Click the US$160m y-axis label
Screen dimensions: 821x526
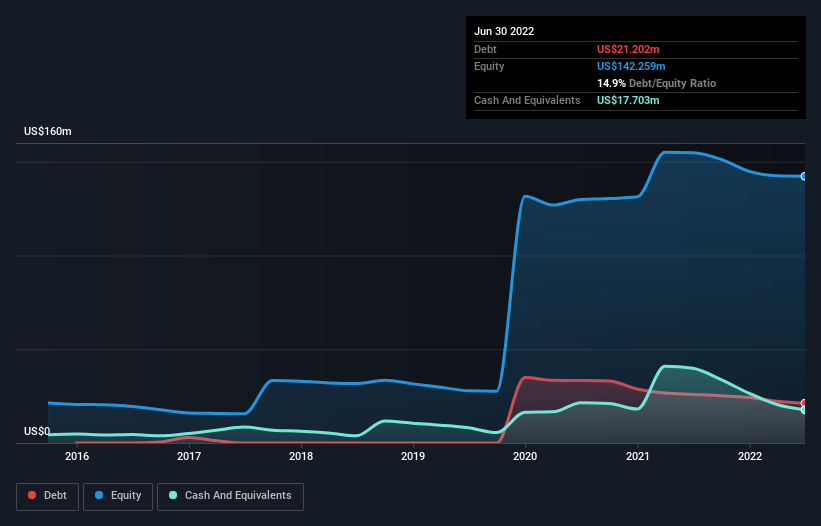(x=48, y=131)
